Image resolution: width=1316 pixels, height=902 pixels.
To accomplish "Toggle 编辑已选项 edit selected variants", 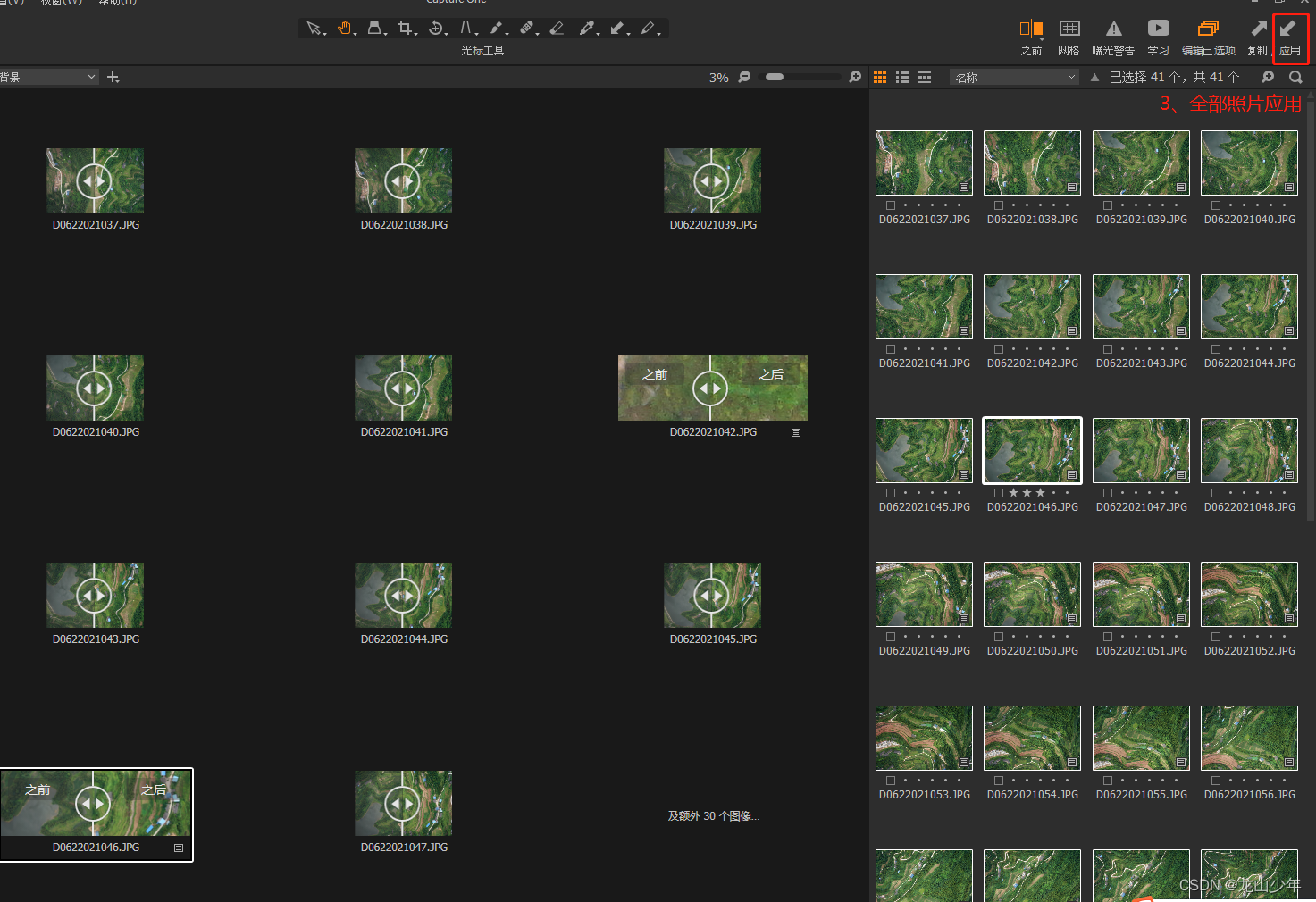I will point(1208,38).
